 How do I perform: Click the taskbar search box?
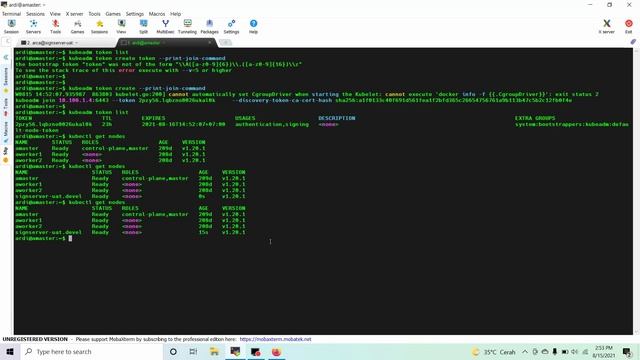tap(91, 351)
